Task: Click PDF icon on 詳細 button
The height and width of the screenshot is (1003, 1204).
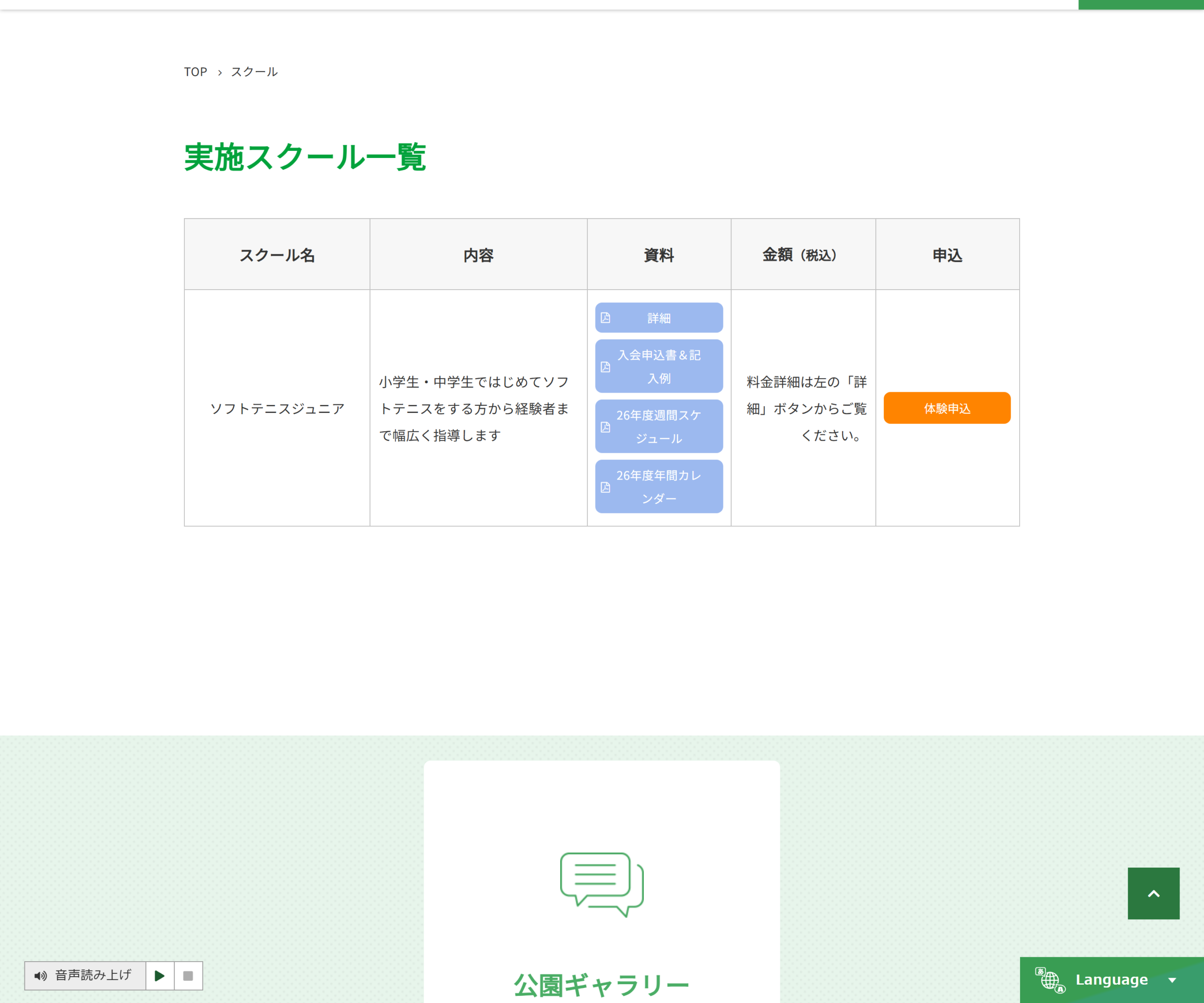Action: pos(605,317)
